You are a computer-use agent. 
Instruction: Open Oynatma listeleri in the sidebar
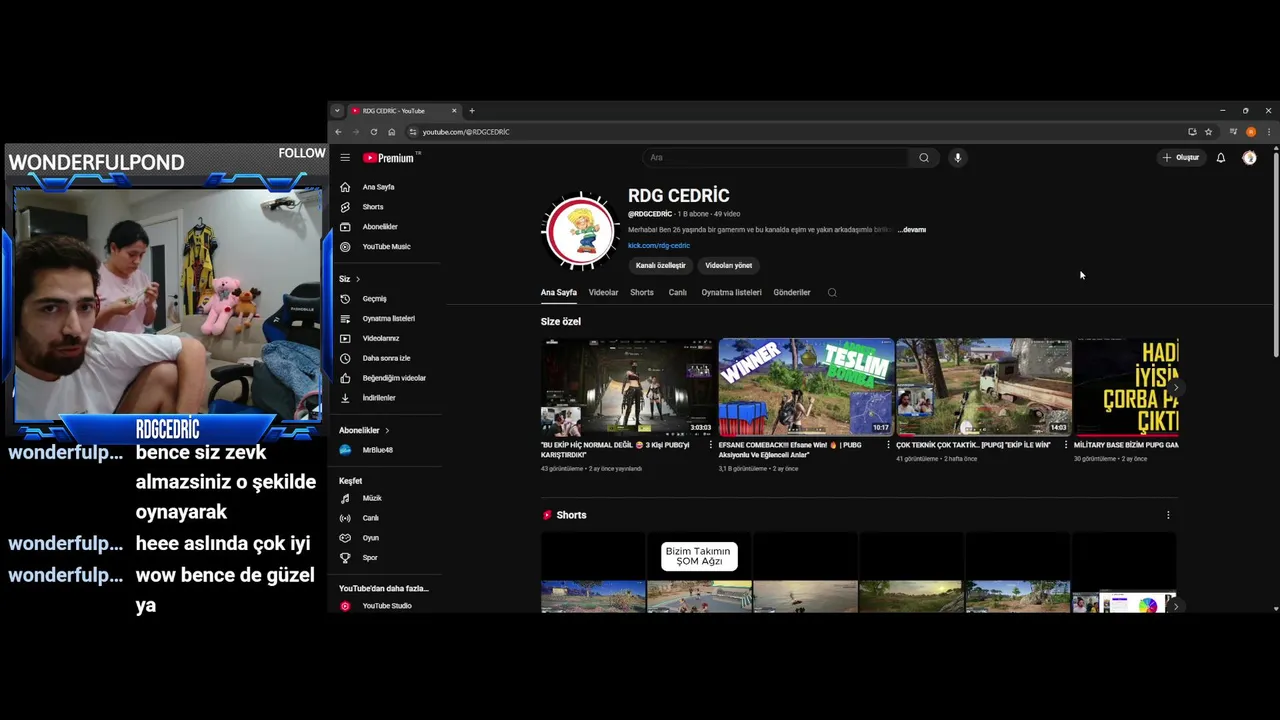click(x=390, y=318)
